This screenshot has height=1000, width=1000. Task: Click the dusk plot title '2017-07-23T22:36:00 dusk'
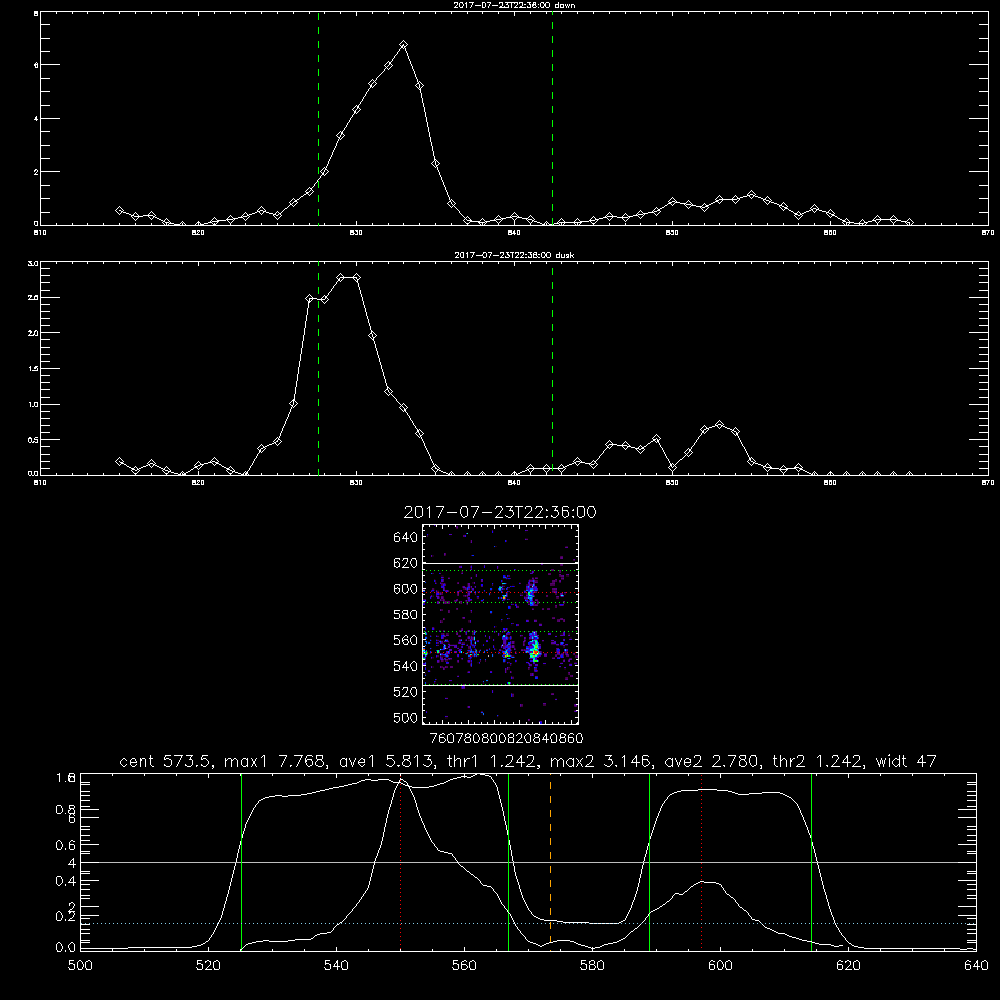point(514,255)
